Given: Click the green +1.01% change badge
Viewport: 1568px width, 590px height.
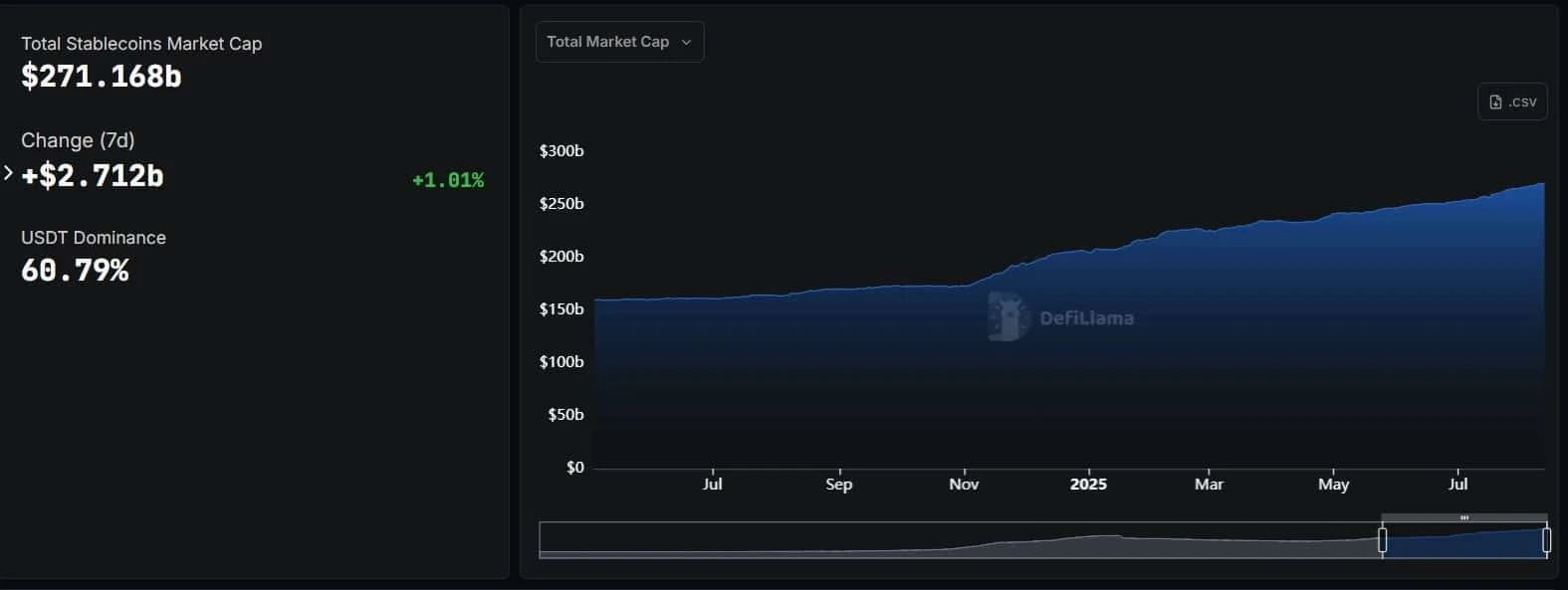Looking at the screenshot, I should (448, 180).
